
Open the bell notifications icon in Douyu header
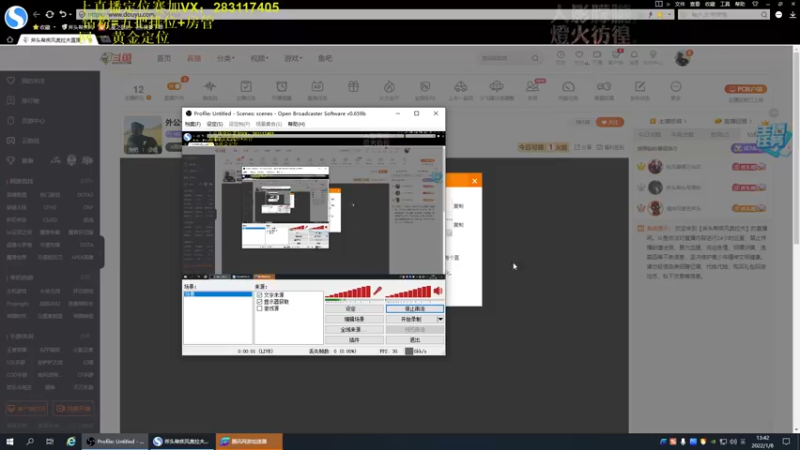634,55
